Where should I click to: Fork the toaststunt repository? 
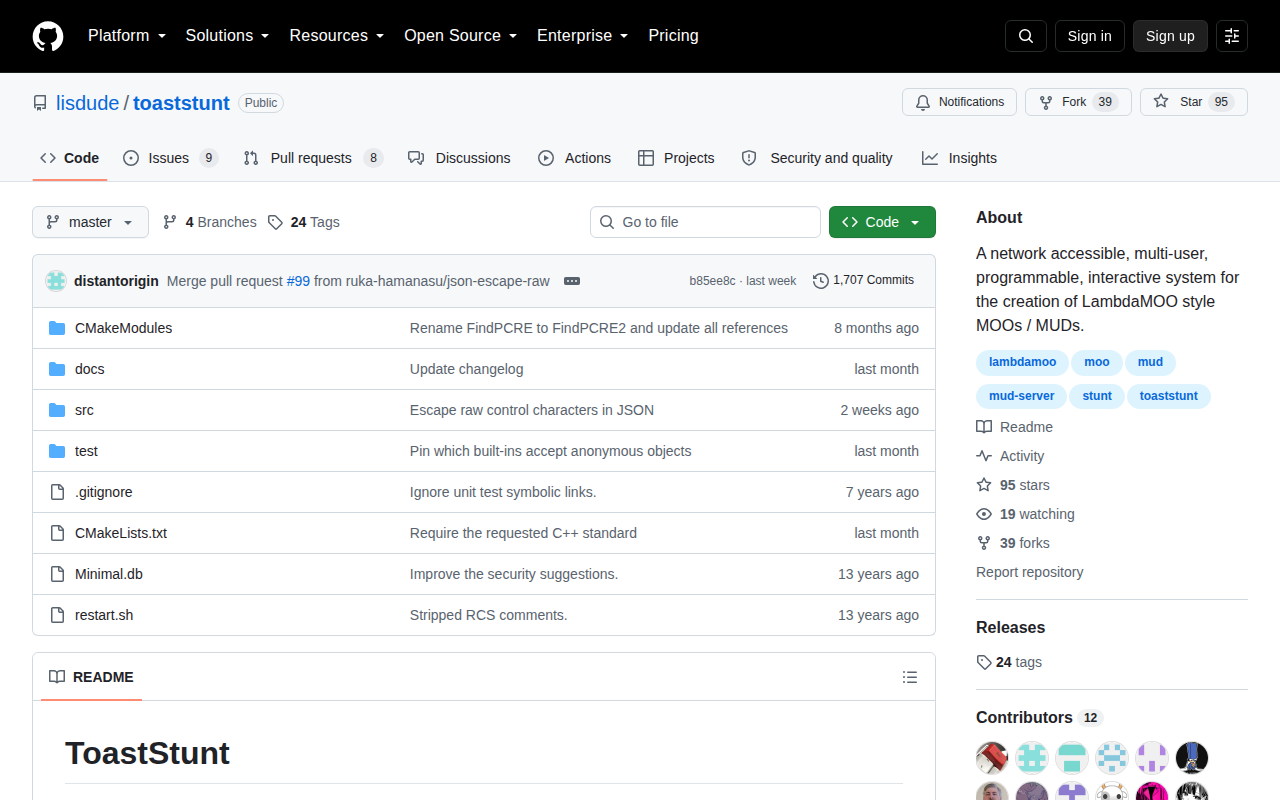click(x=1078, y=102)
